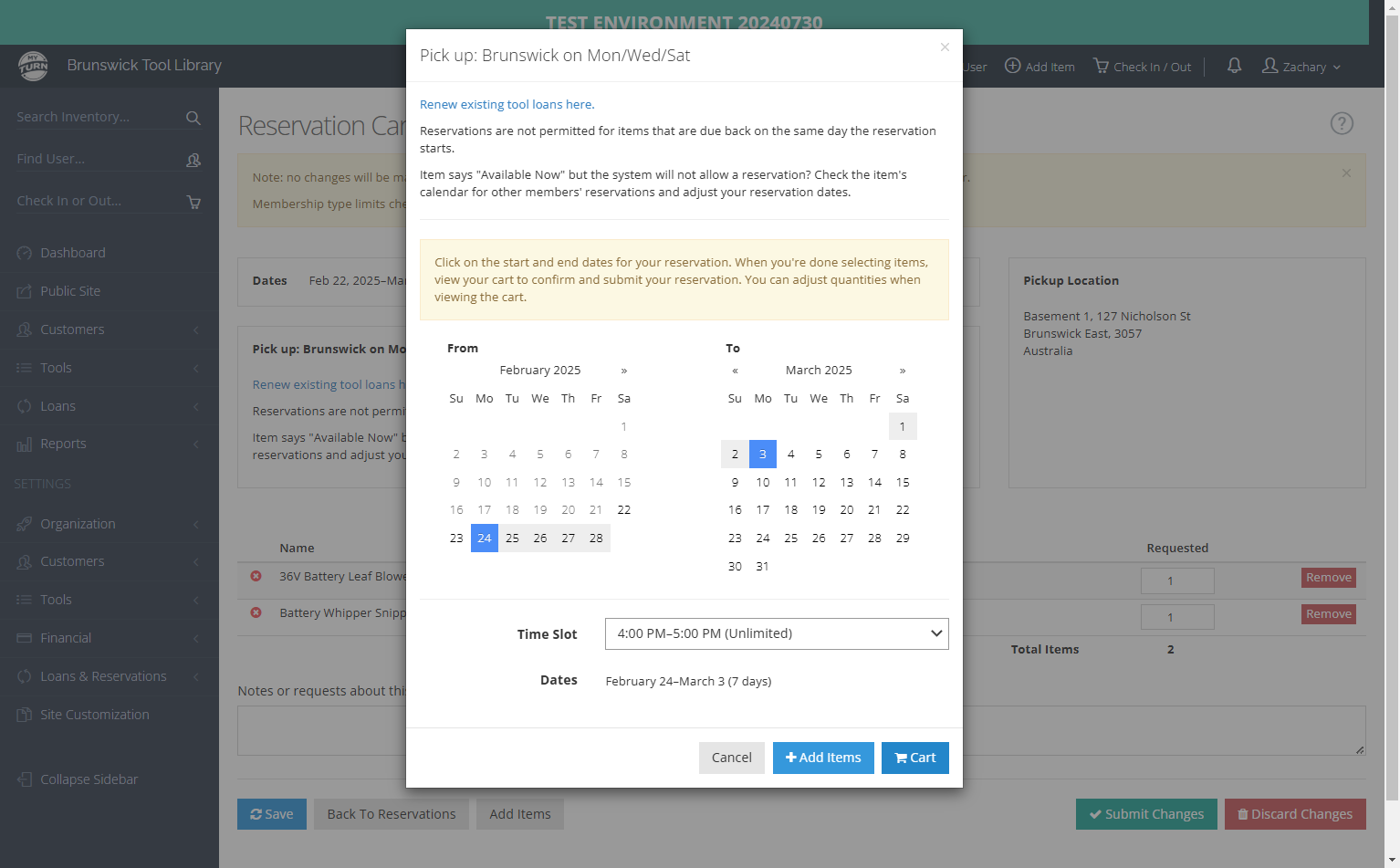
Task: Follow the Renew existing tool loans link
Action: [x=507, y=105]
